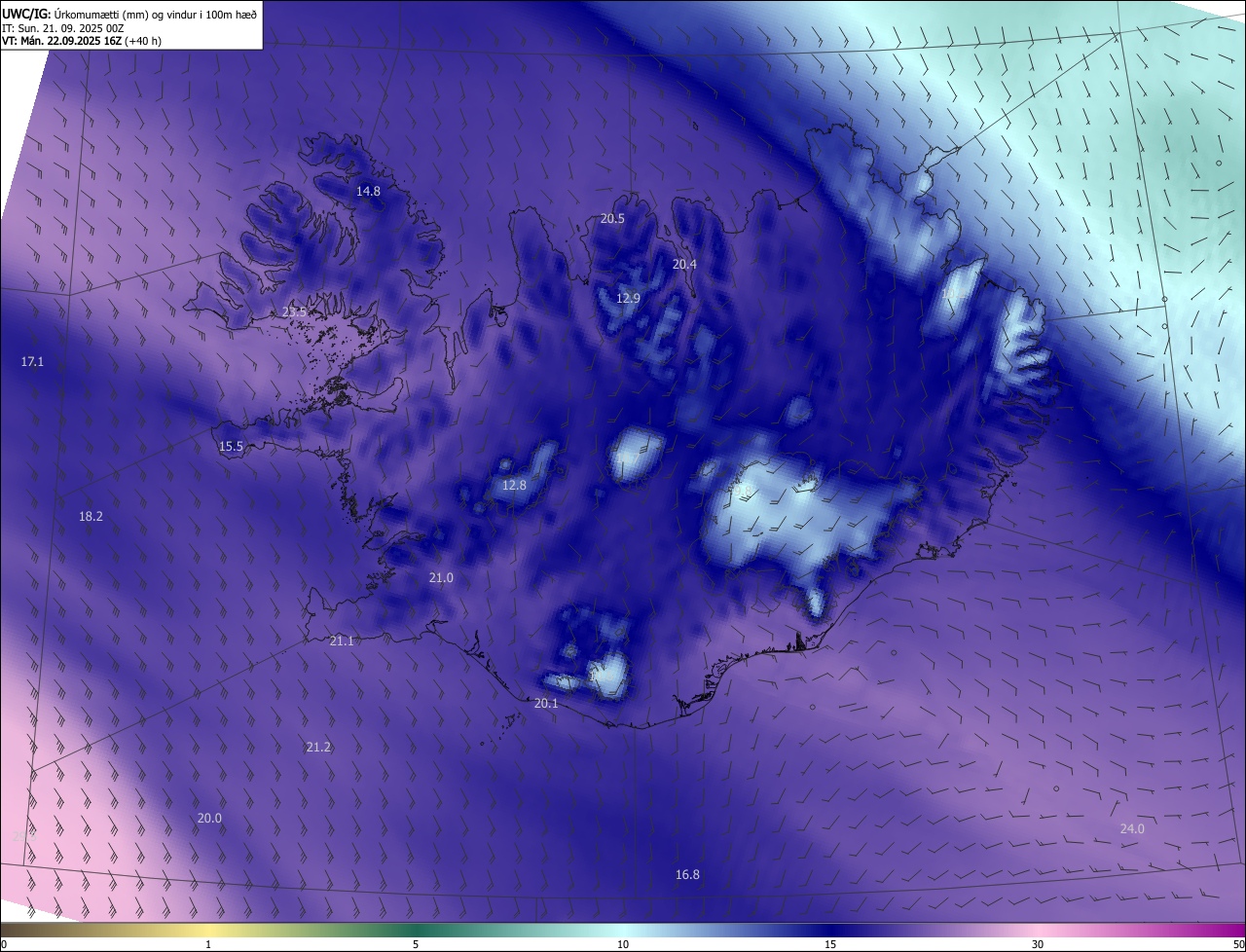Click the 0 label on the color scale
Viewport: 1246px width, 952px height.
point(4,944)
